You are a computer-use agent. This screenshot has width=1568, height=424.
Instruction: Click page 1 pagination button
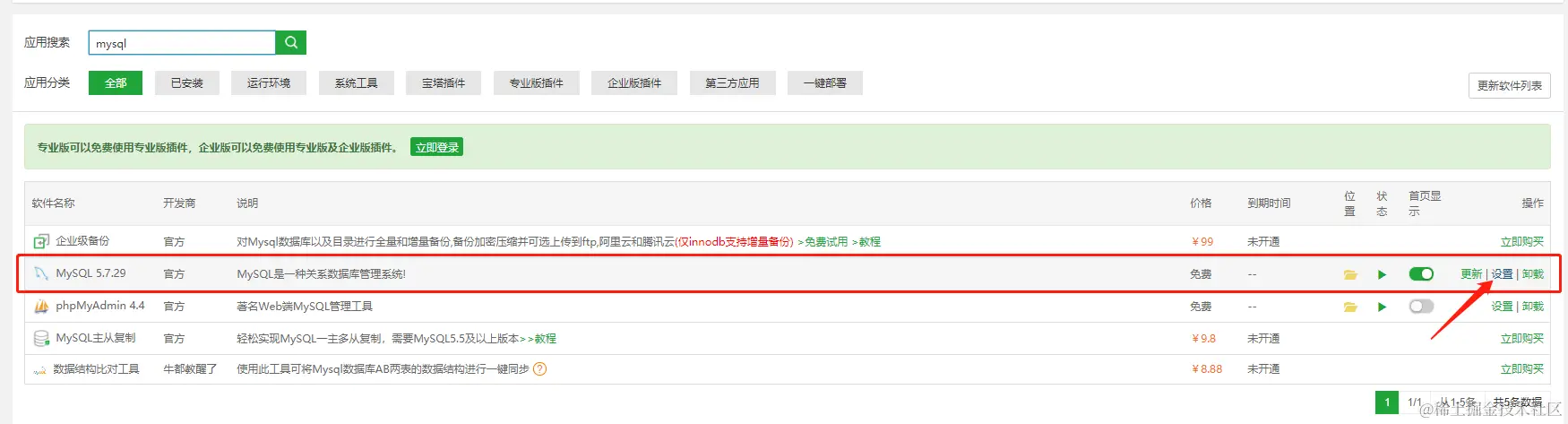(1387, 402)
